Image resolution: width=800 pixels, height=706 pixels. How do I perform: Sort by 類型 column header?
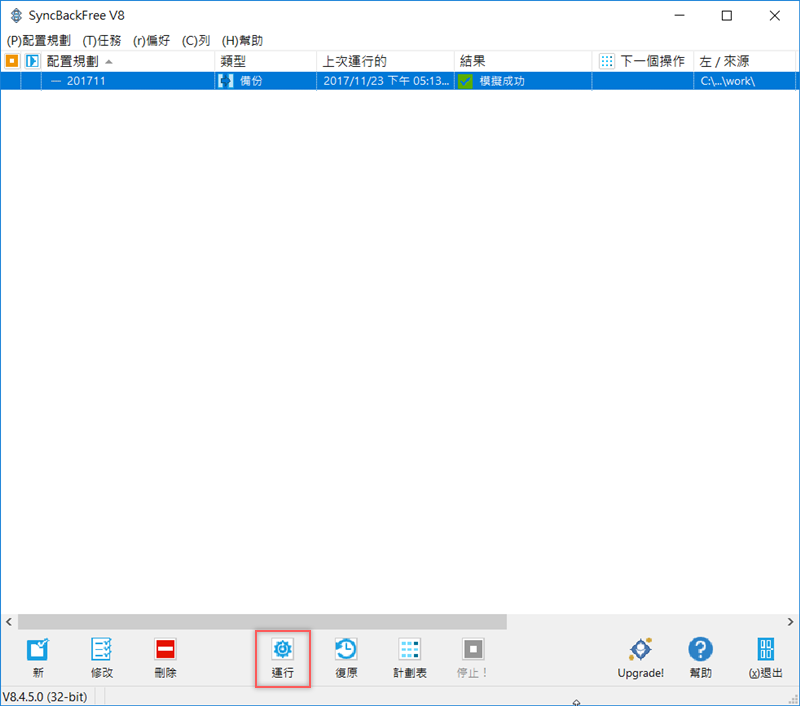pos(265,61)
